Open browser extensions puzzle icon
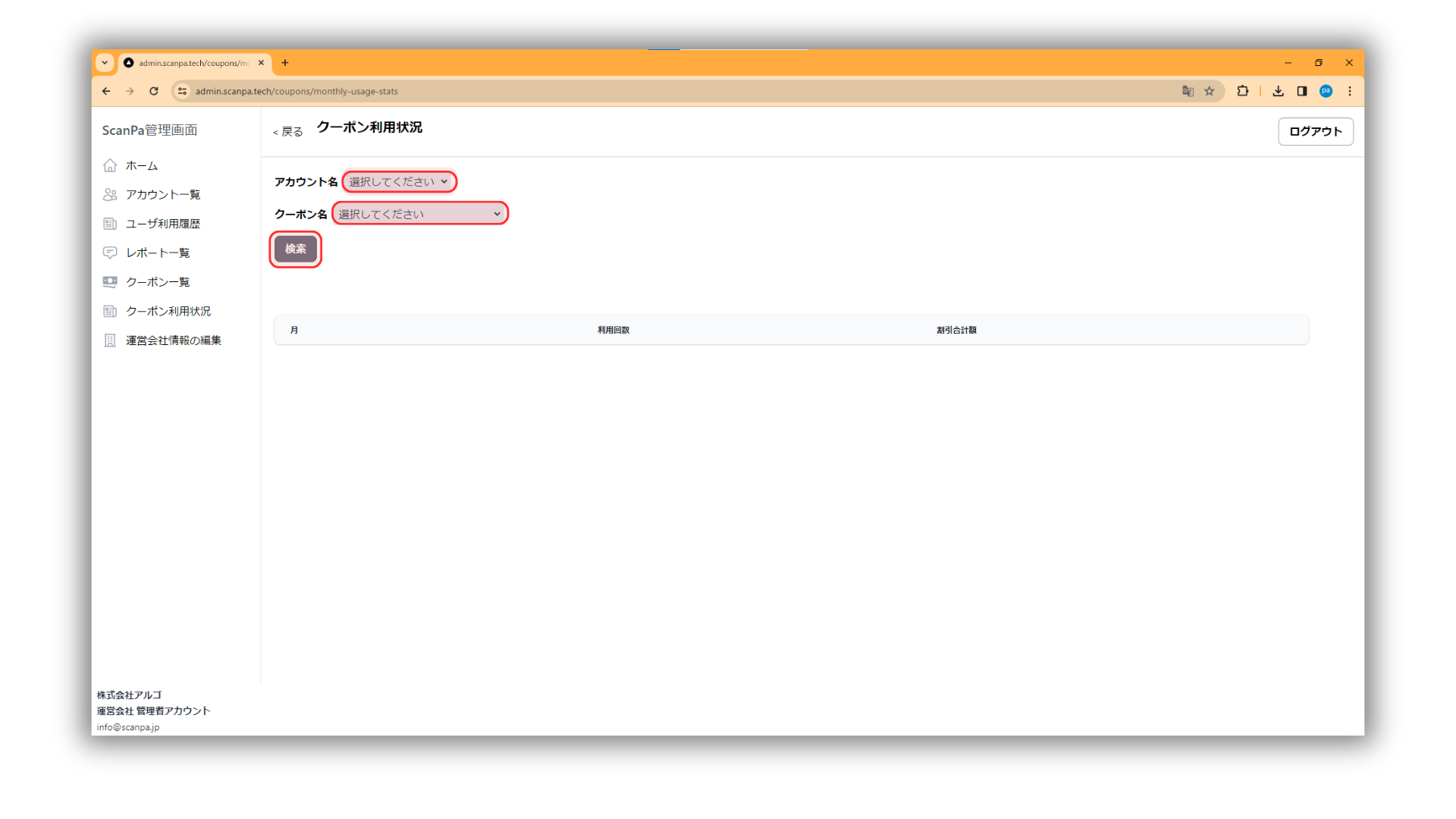The width and height of the screenshot is (1456, 819). coord(1242,91)
